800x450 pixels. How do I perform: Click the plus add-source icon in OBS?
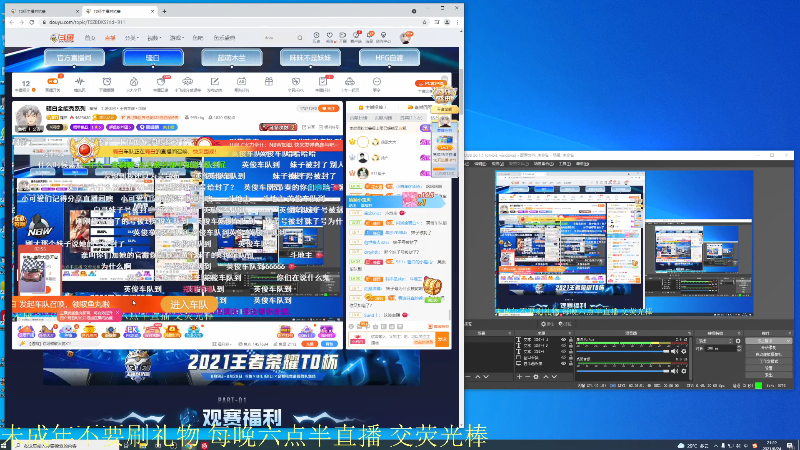[x=519, y=377]
